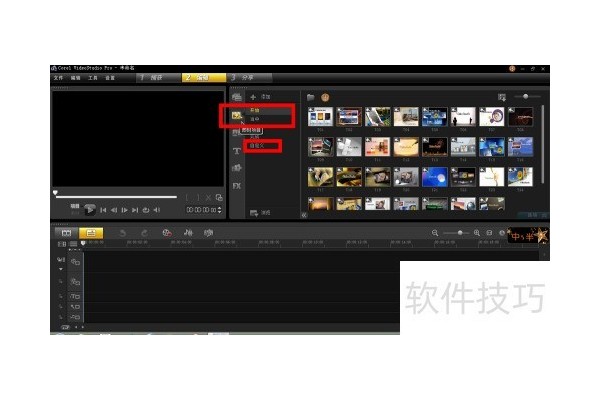Click the Redo arrow in timeline toolbar
This screenshot has width=600, height=400.
pyautogui.click(x=144, y=233)
